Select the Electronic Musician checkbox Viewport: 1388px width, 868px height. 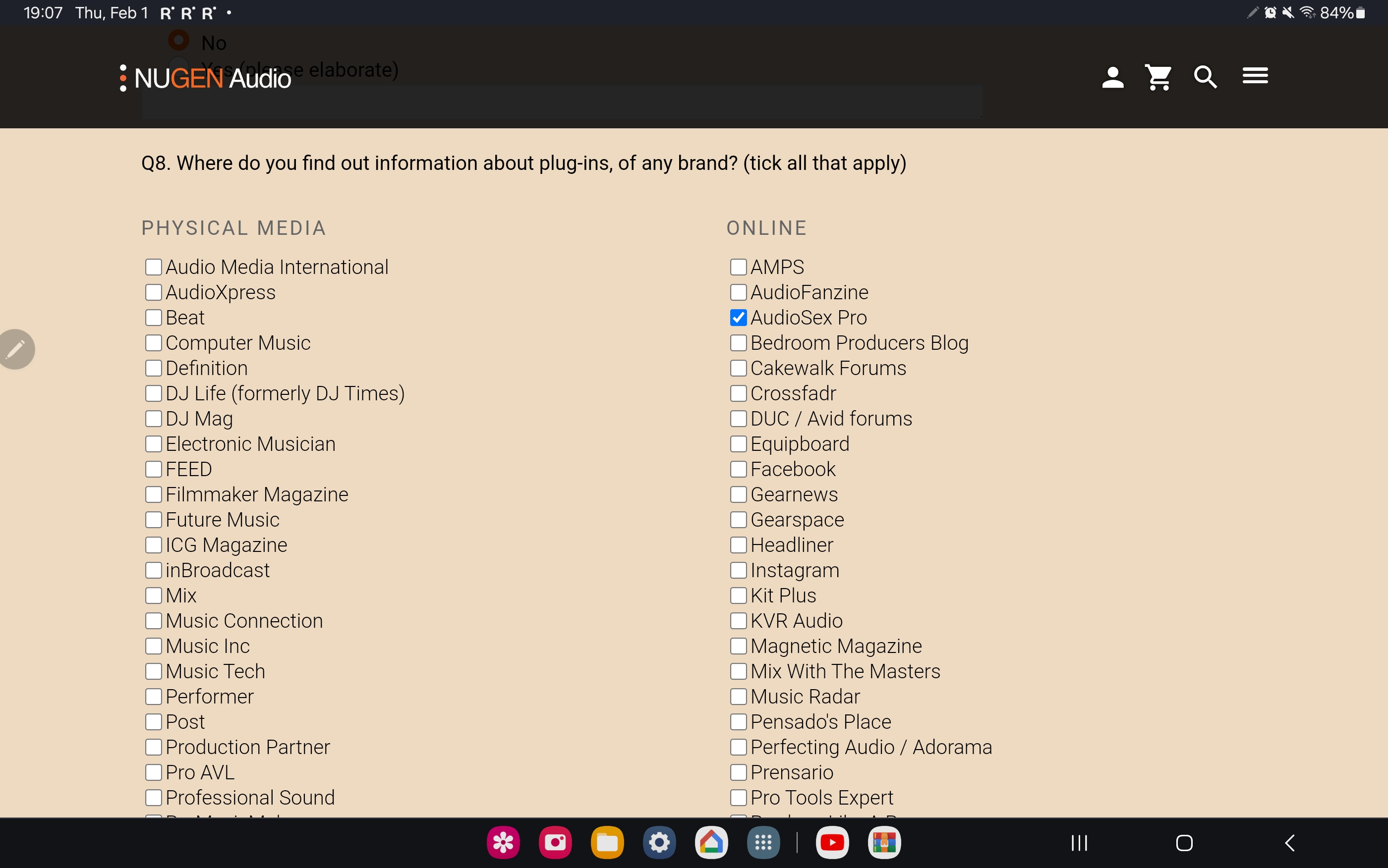153,444
